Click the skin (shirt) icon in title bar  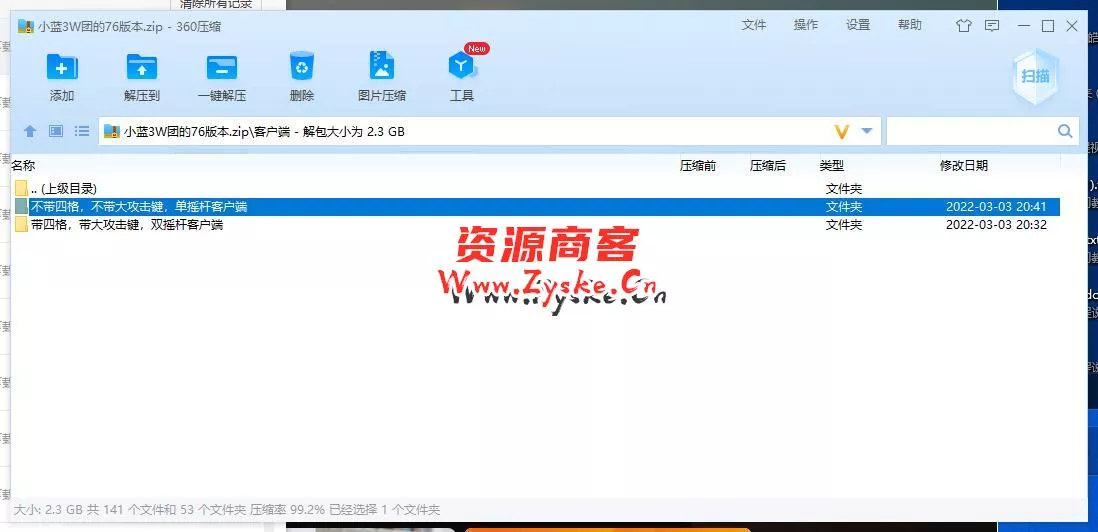click(x=963, y=26)
